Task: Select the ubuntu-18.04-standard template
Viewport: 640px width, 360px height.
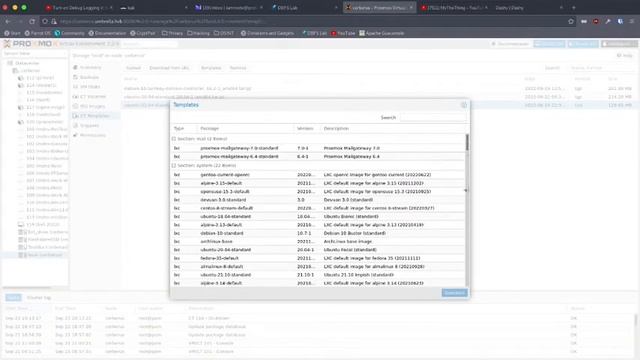Action: click(318, 216)
